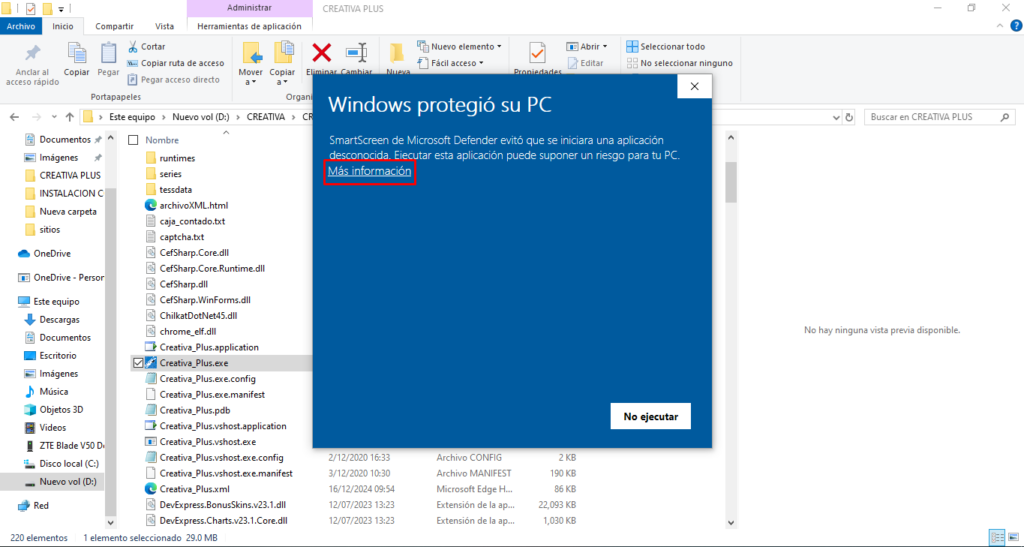Open the Vista ribbon tab

165,26
